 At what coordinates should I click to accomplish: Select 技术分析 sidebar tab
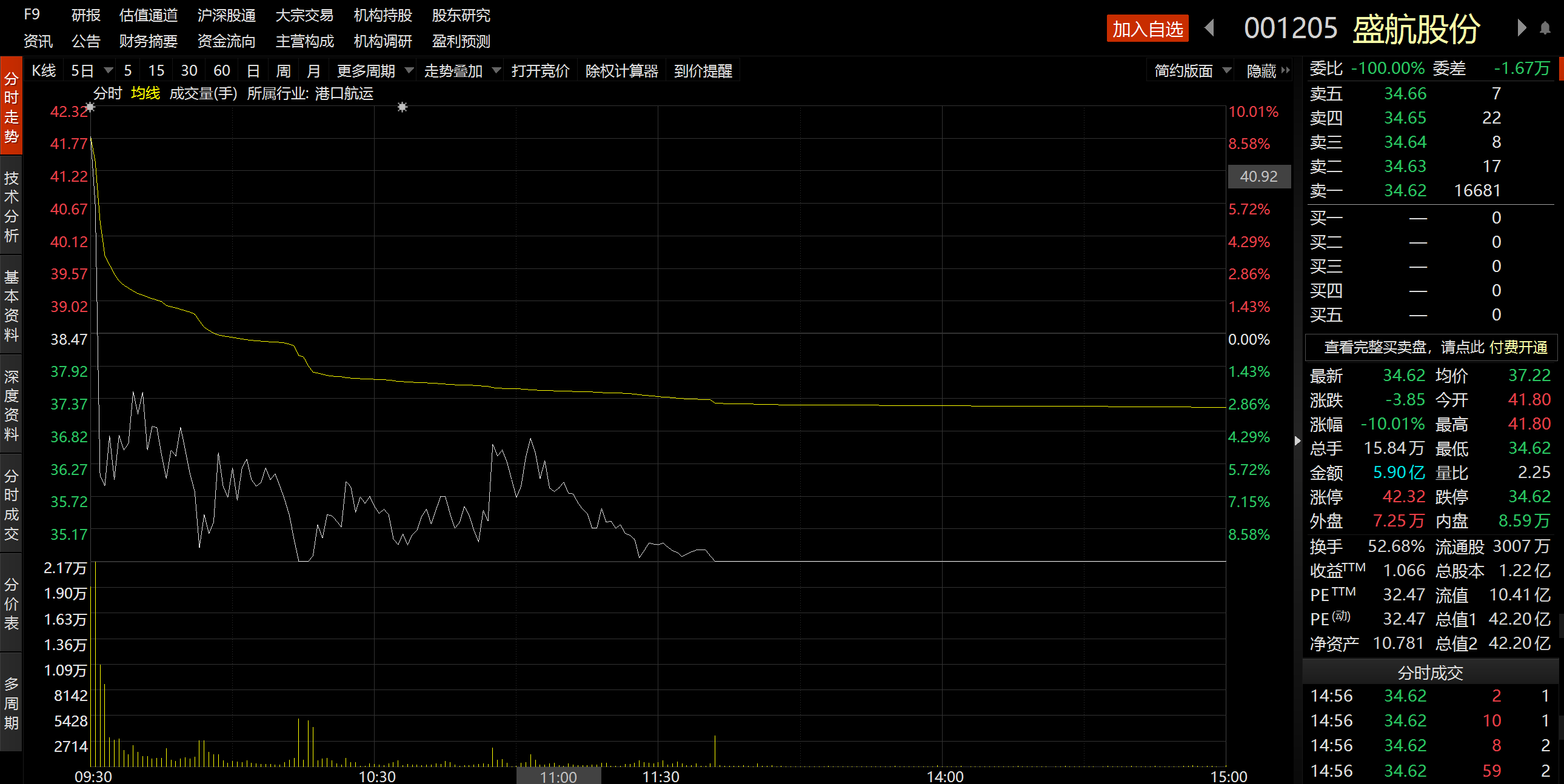[11, 206]
